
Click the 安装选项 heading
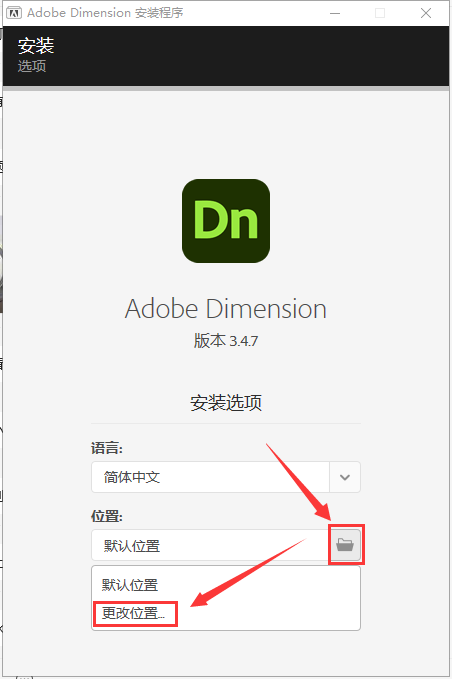click(x=226, y=403)
